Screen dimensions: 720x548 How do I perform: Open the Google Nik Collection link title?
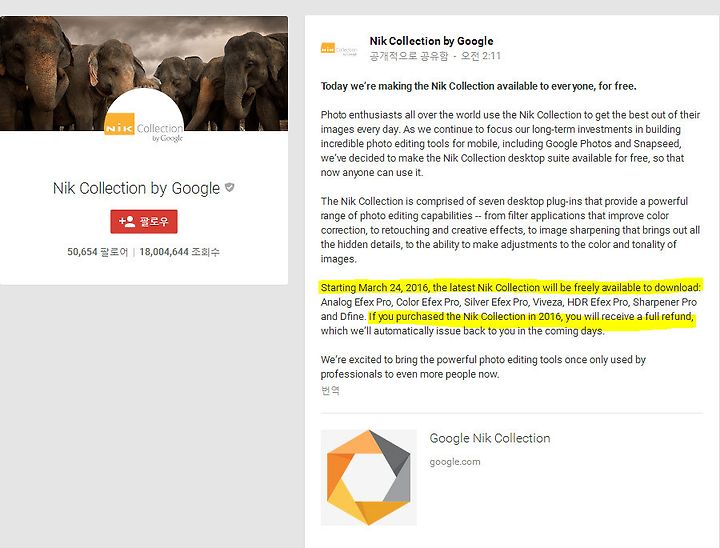[490, 438]
